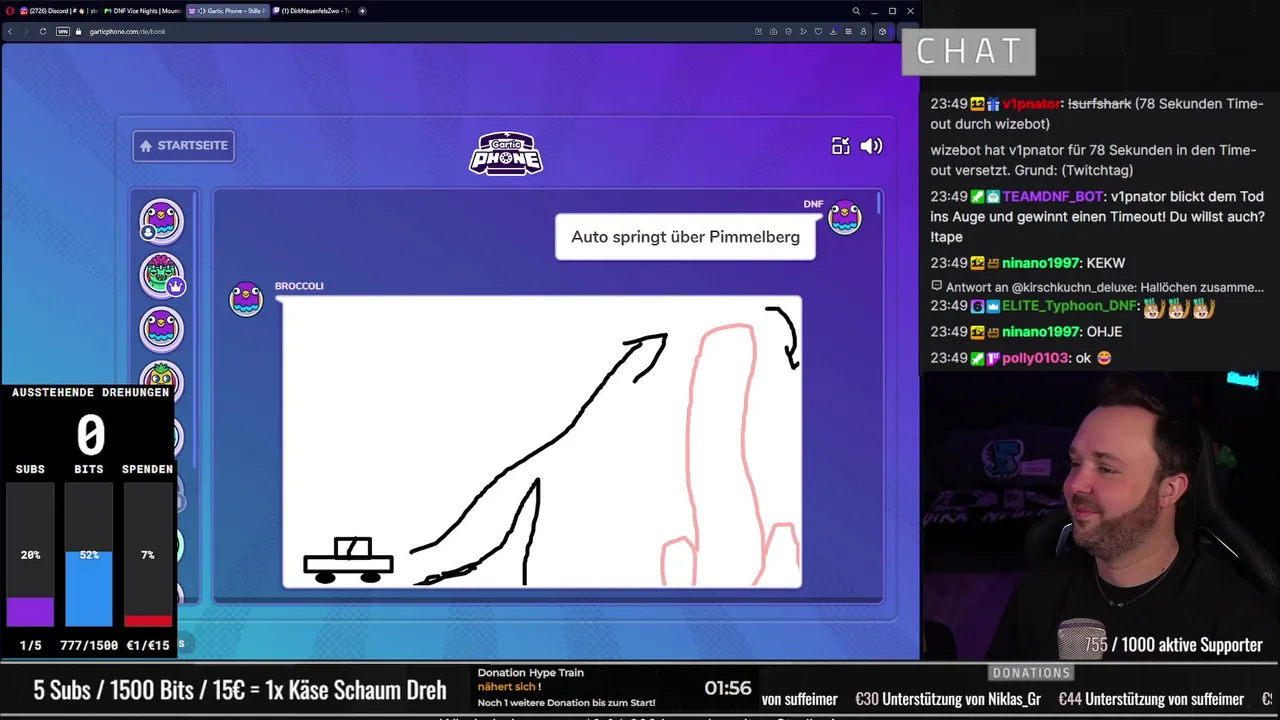
Task: Click the 01:56 hype train timer
Action: 727,688
